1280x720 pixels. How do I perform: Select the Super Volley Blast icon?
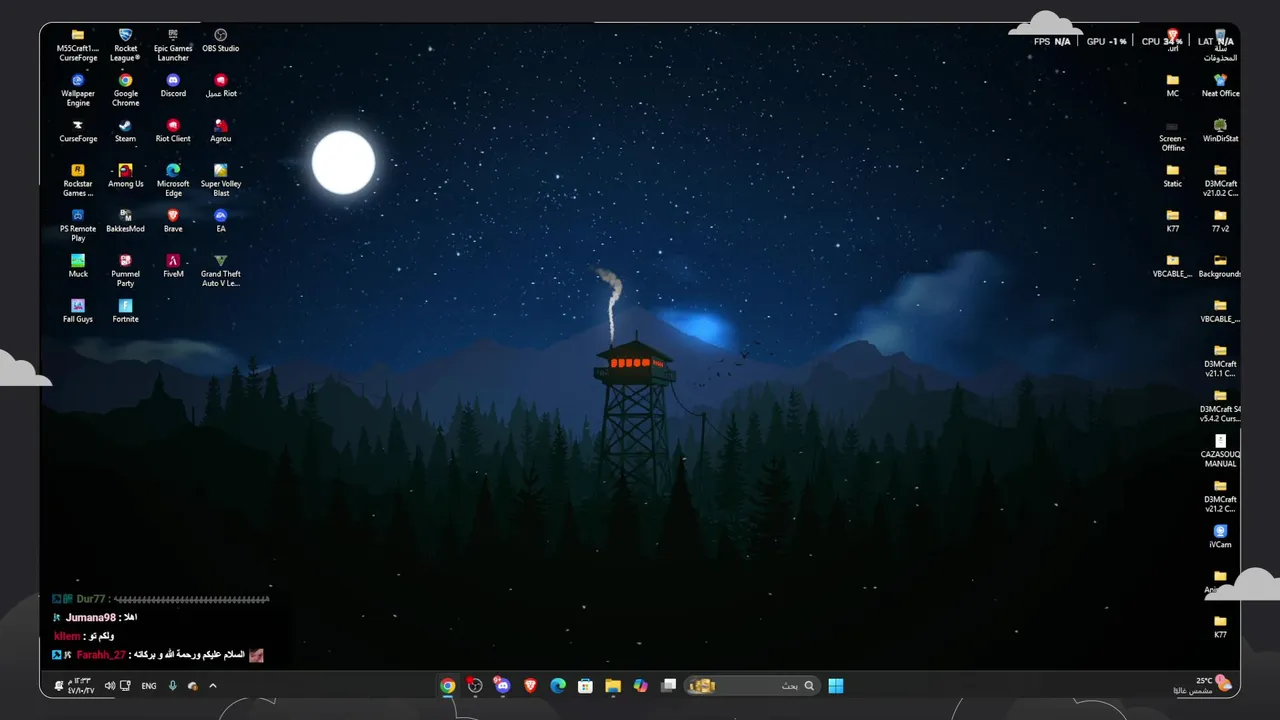(x=221, y=180)
